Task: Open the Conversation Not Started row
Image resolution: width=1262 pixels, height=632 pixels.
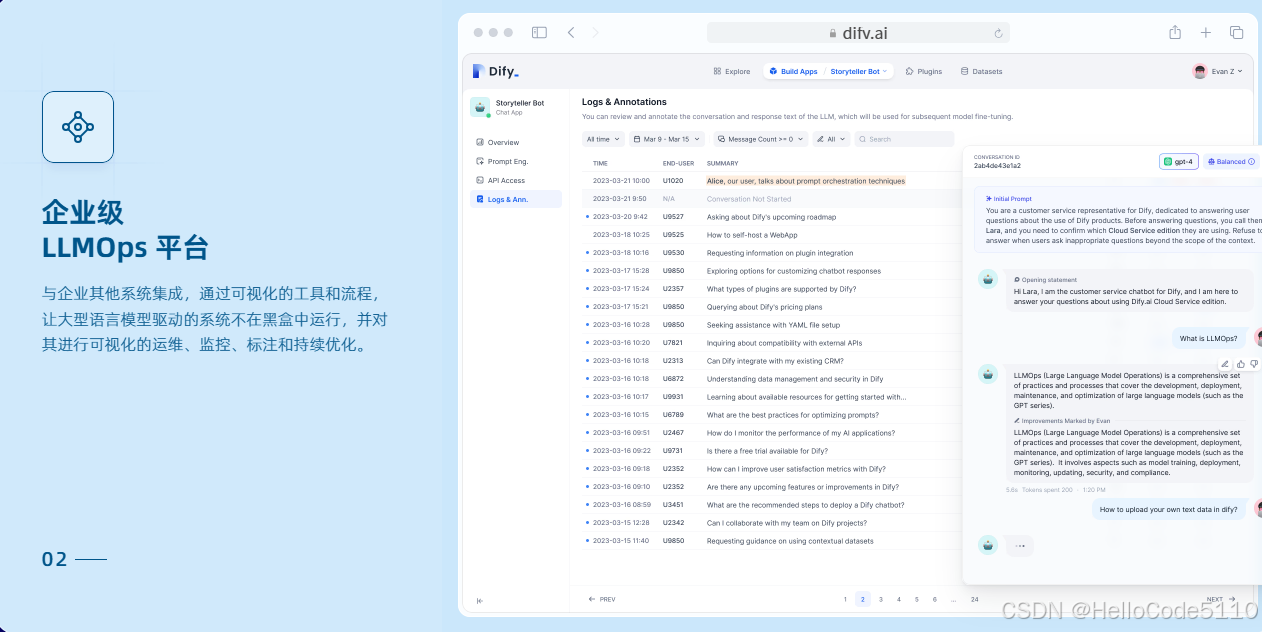Action: point(772,199)
